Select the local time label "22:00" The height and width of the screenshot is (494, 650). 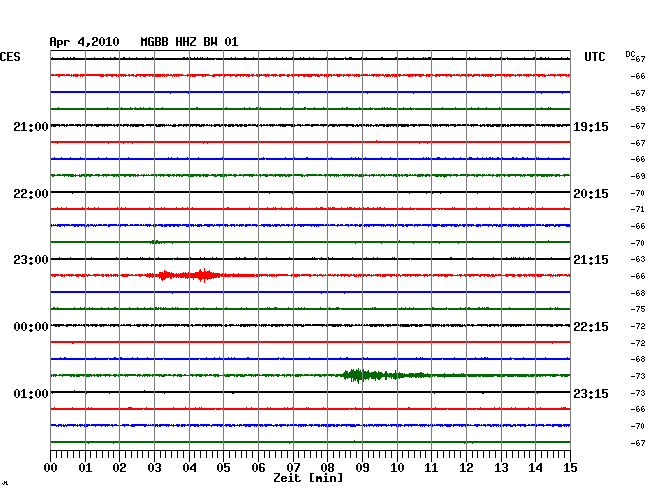point(31,194)
